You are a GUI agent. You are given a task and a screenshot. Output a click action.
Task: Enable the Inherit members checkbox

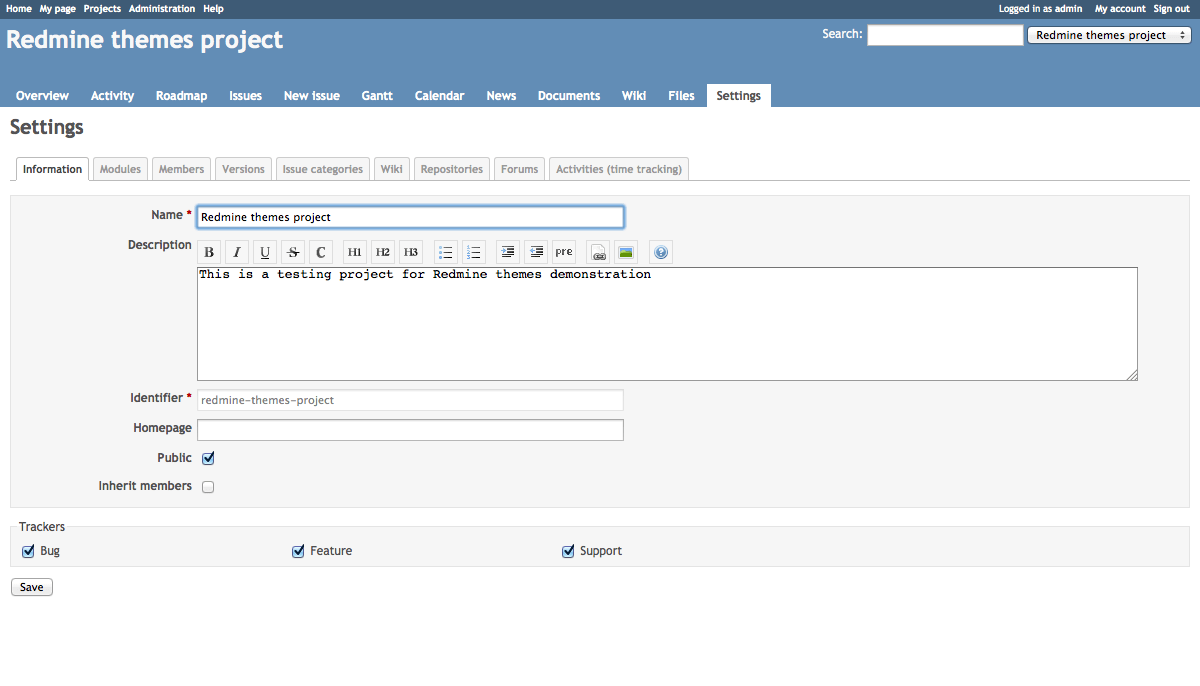pyautogui.click(x=209, y=487)
